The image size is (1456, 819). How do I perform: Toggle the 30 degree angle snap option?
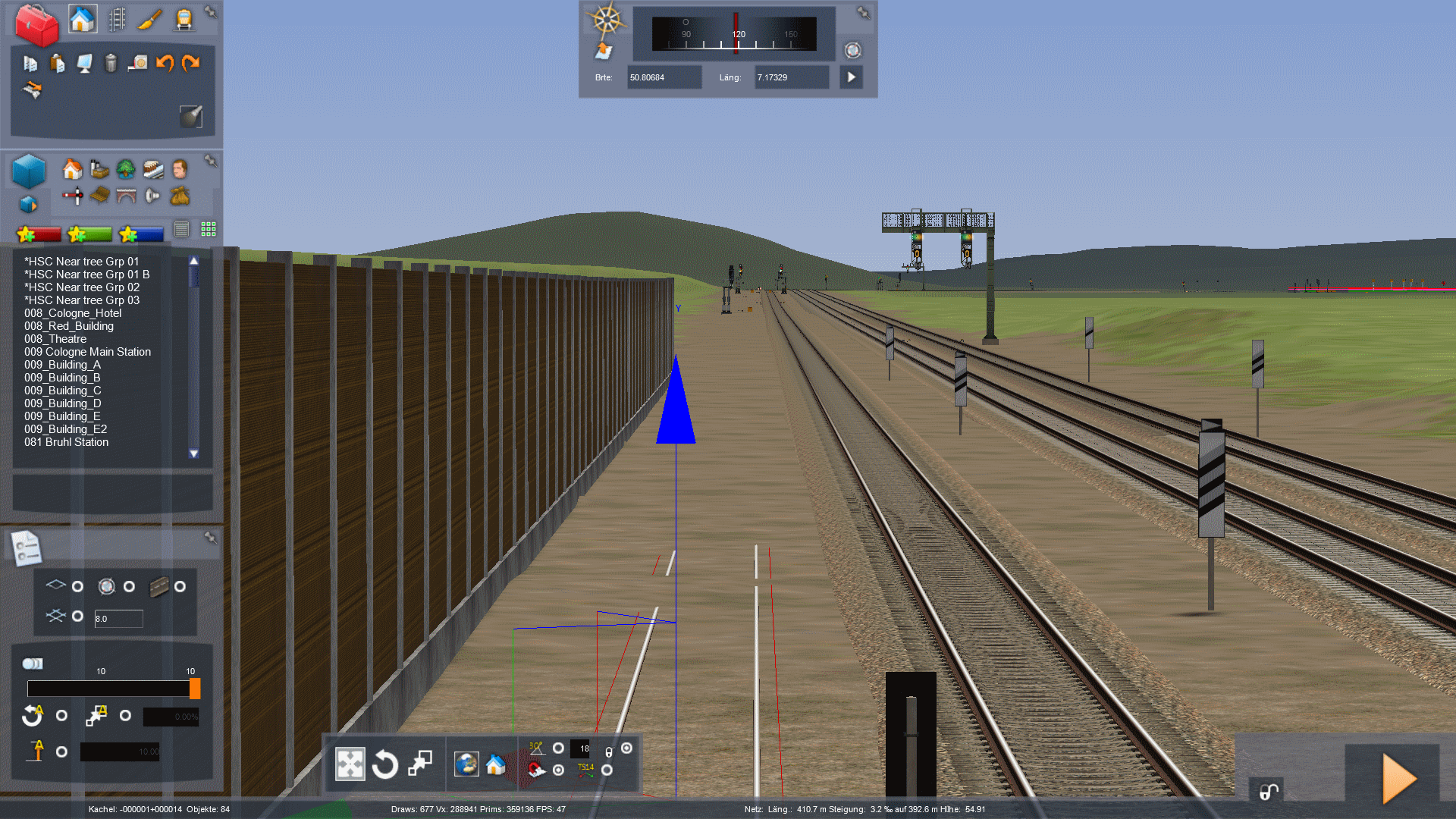558,748
